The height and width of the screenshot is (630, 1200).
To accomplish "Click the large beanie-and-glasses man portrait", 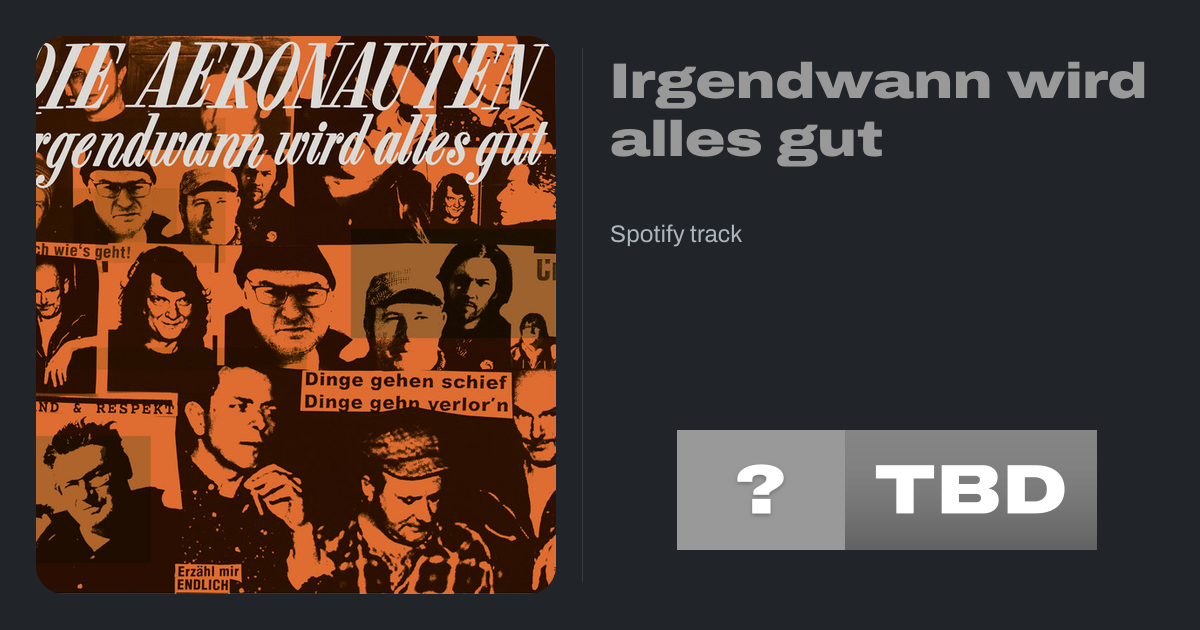I will tap(285, 300).
